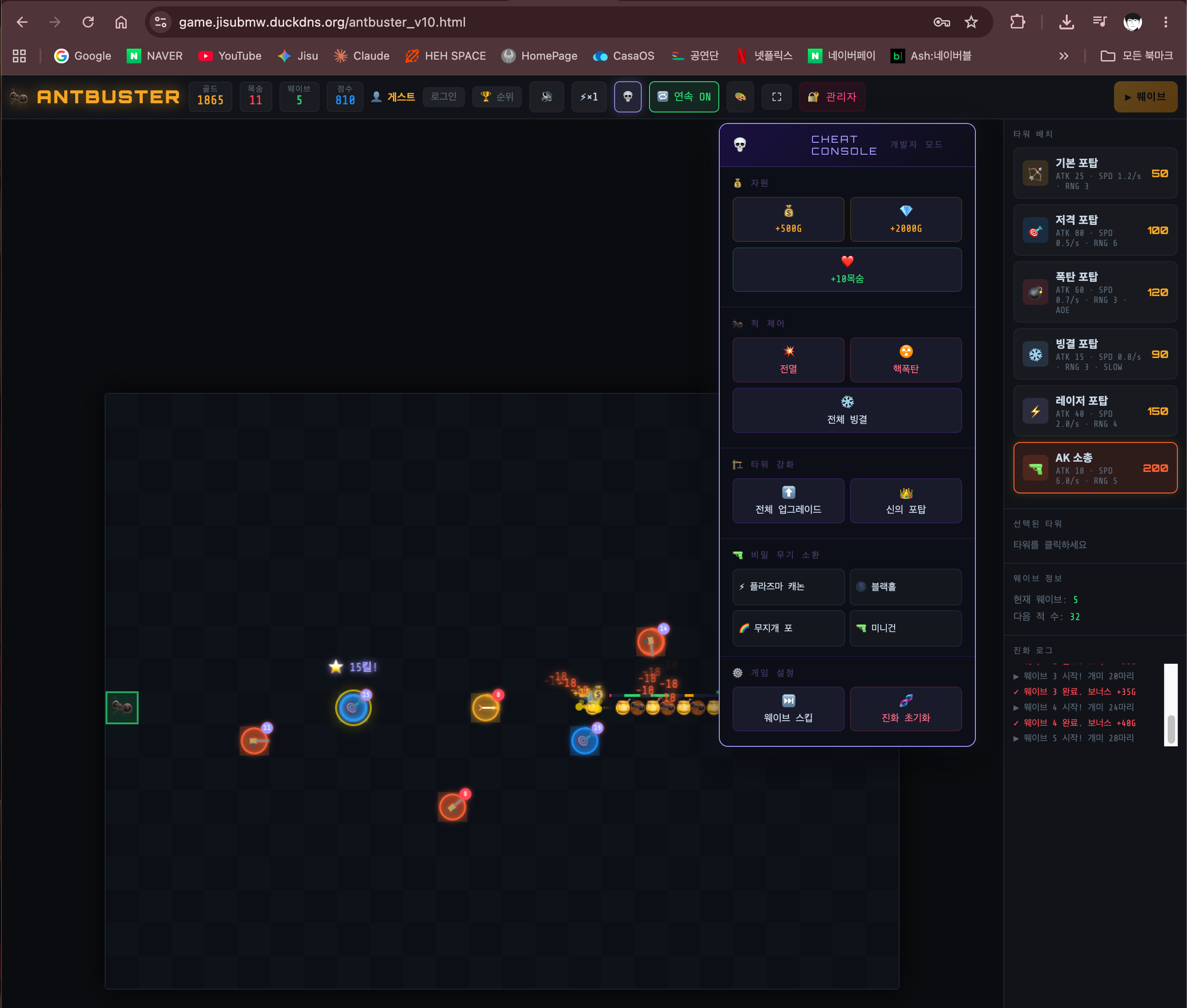1187x1008 pixels.
Task: Open the 순위 trophy ranking
Action: coord(497,96)
